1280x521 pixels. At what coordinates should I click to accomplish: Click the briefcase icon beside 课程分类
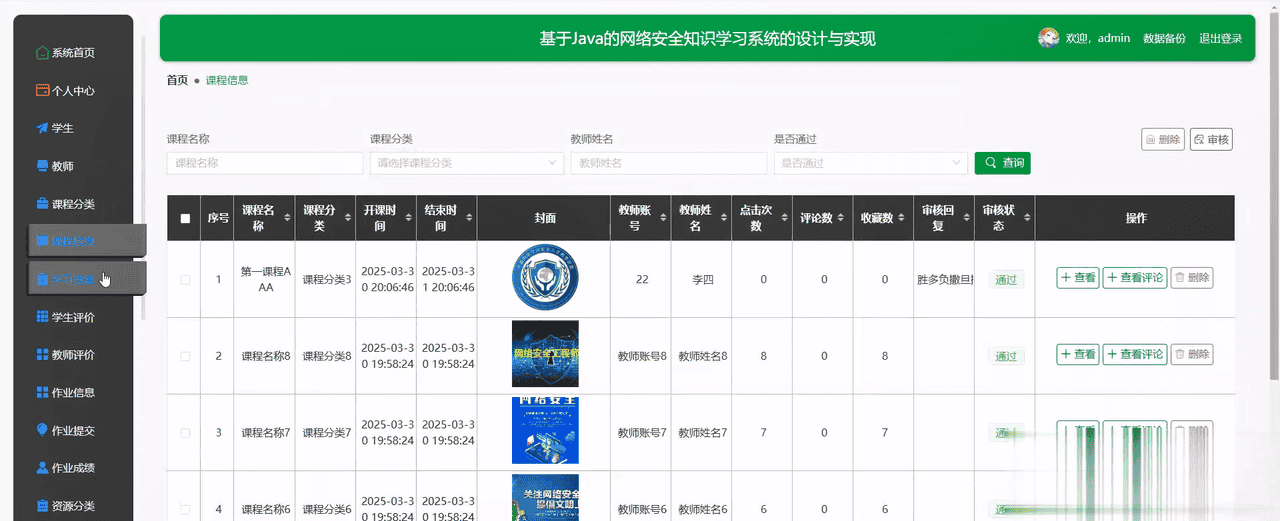pyautogui.click(x=42, y=203)
